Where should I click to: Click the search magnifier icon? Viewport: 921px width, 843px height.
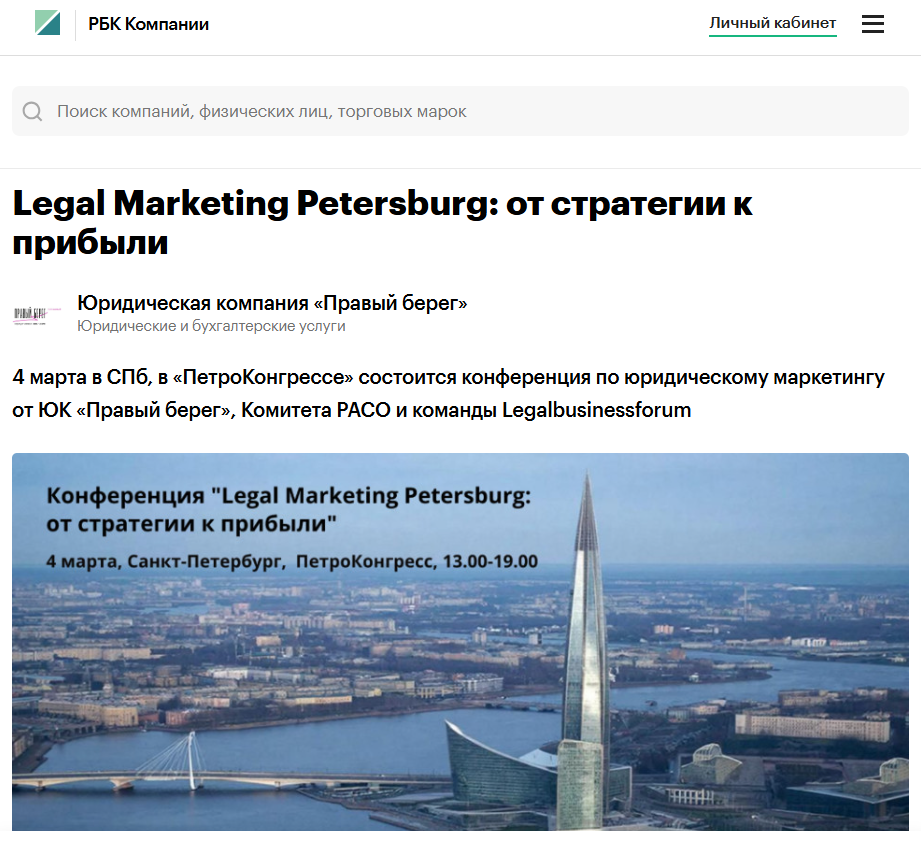coord(32,111)
